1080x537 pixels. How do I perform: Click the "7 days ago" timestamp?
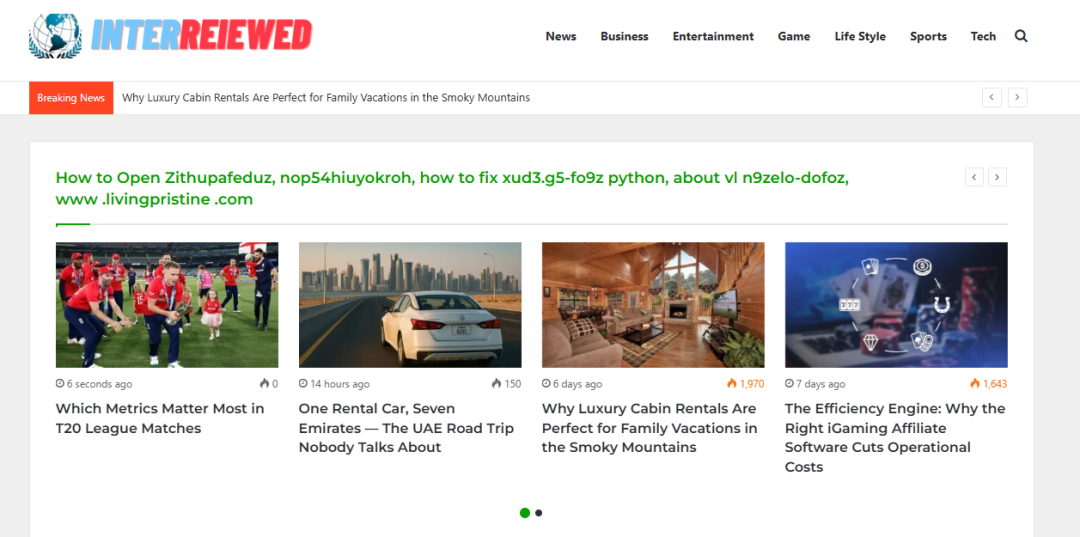pos(820,384)
